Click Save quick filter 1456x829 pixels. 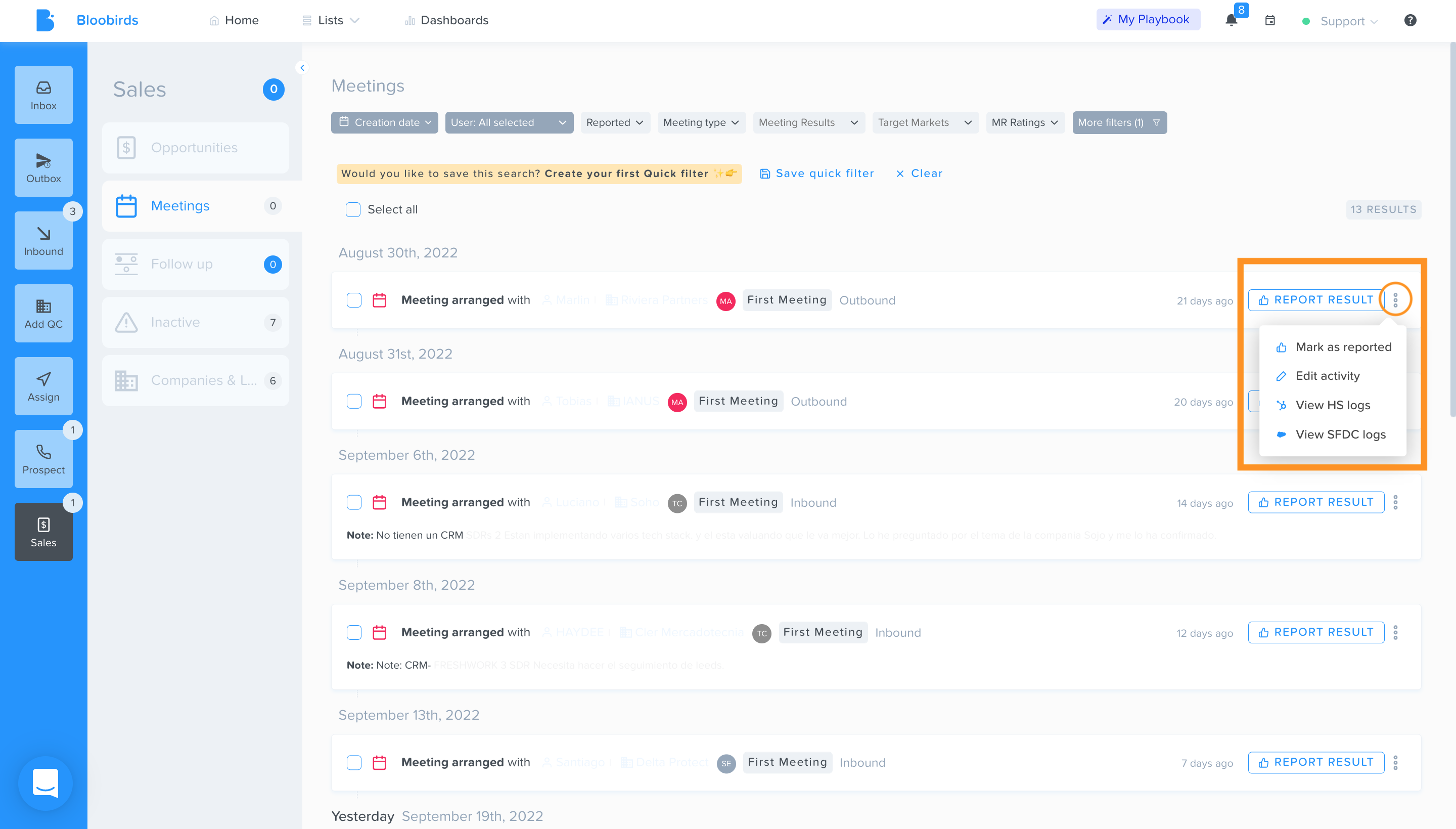[816, 173]
